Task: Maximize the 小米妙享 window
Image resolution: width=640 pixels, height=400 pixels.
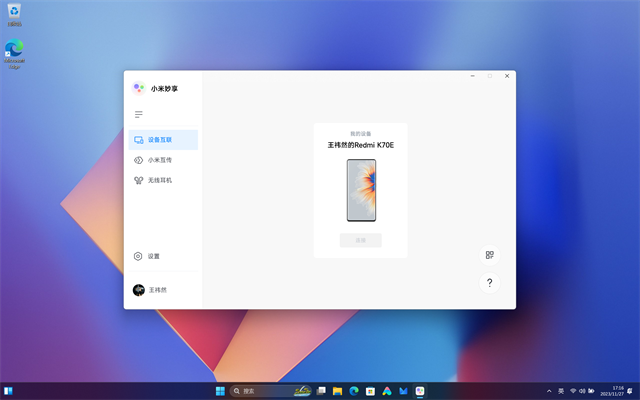Action: [x=490, y=76]
